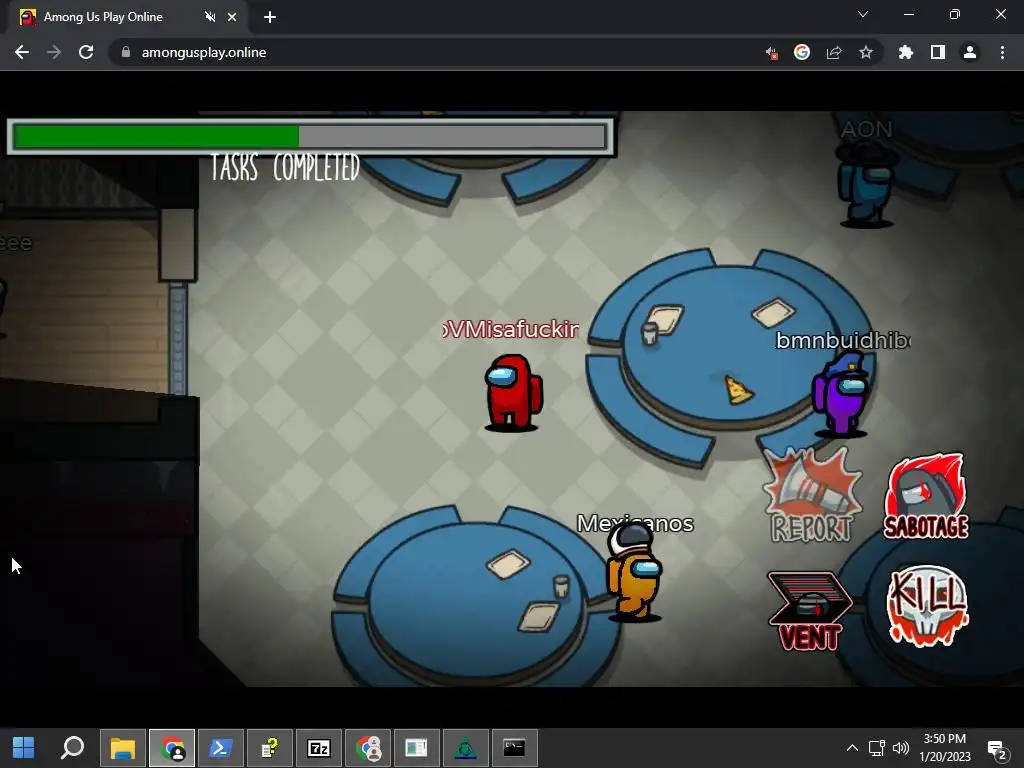The image size is (1024, 768).
Task: Open File Explorer from the taskbar
Action: coord(122,748)
